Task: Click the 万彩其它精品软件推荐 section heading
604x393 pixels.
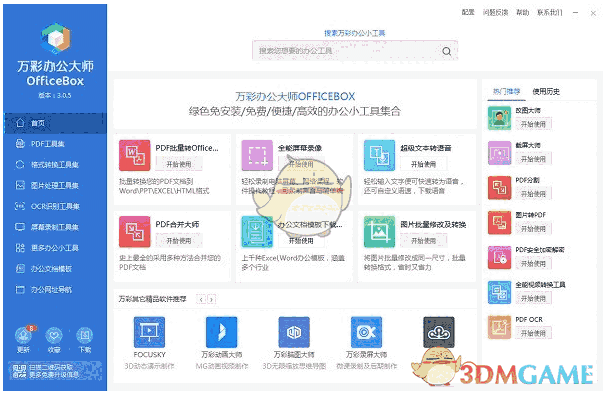Action: point(153,299)
